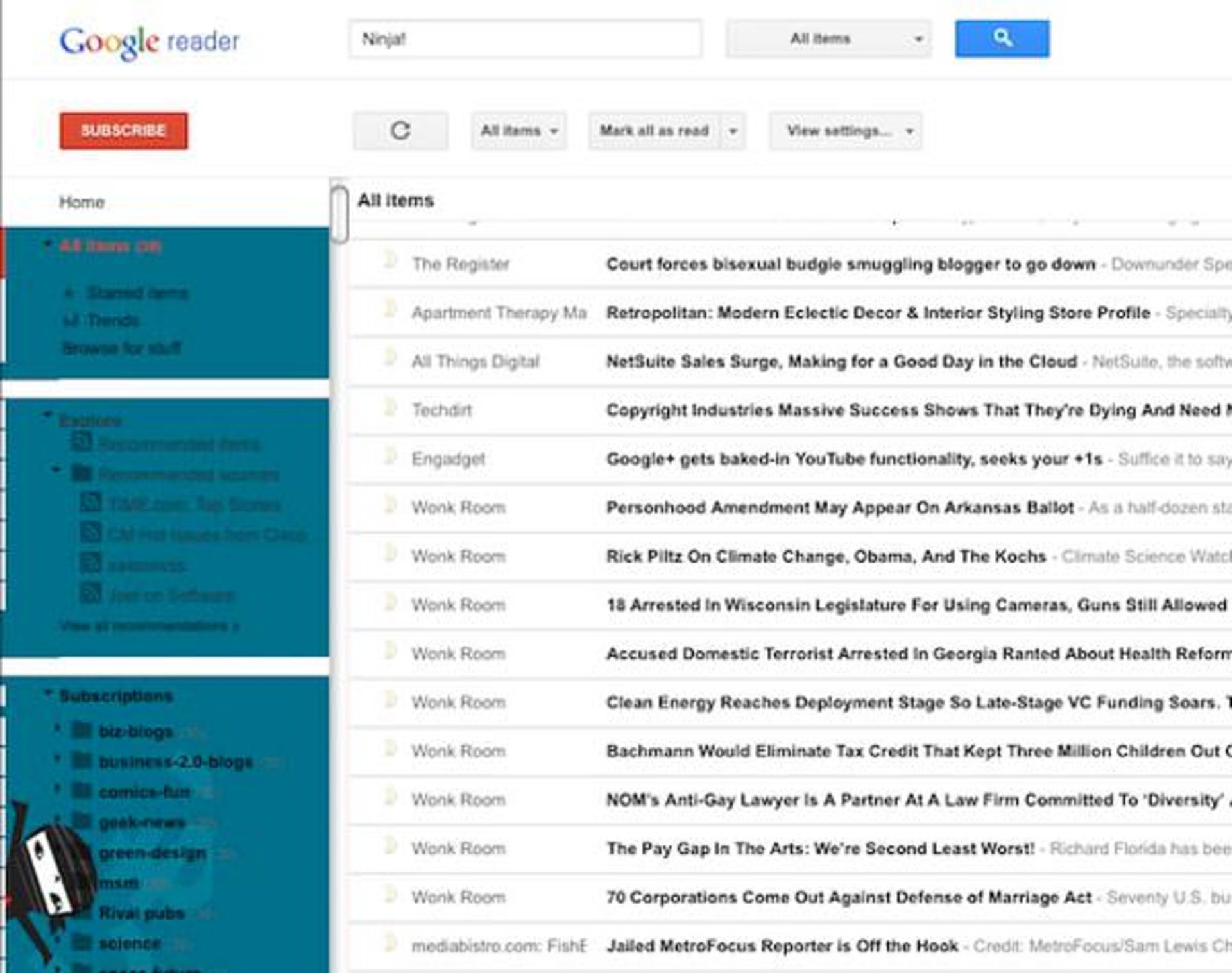1232x973 pixels.
Task: Open Starred items in the sidebar
Action: [137, 293]
